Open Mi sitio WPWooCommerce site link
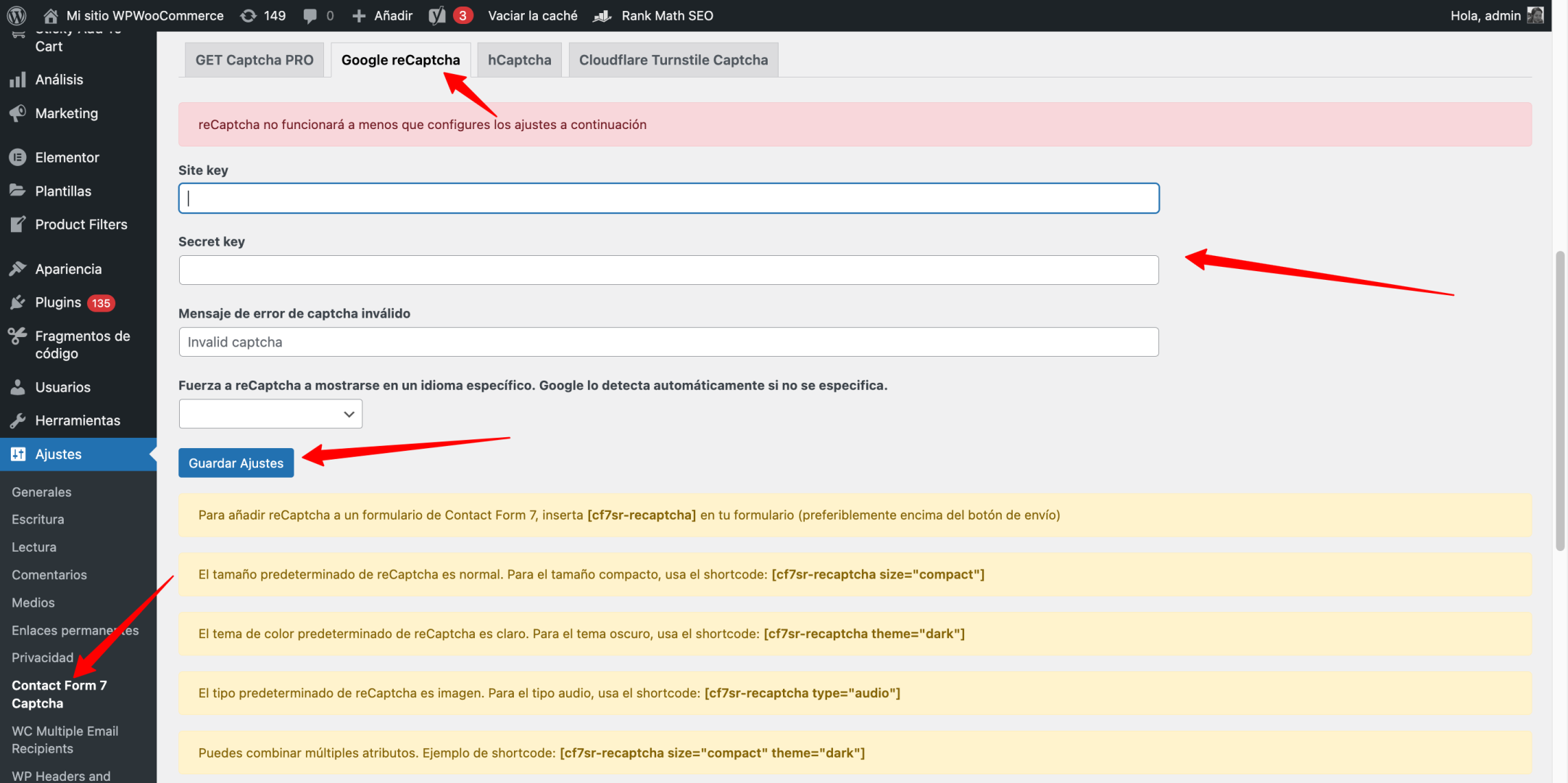The width and height of the screenshot is (1568, 783). [145, 15]
